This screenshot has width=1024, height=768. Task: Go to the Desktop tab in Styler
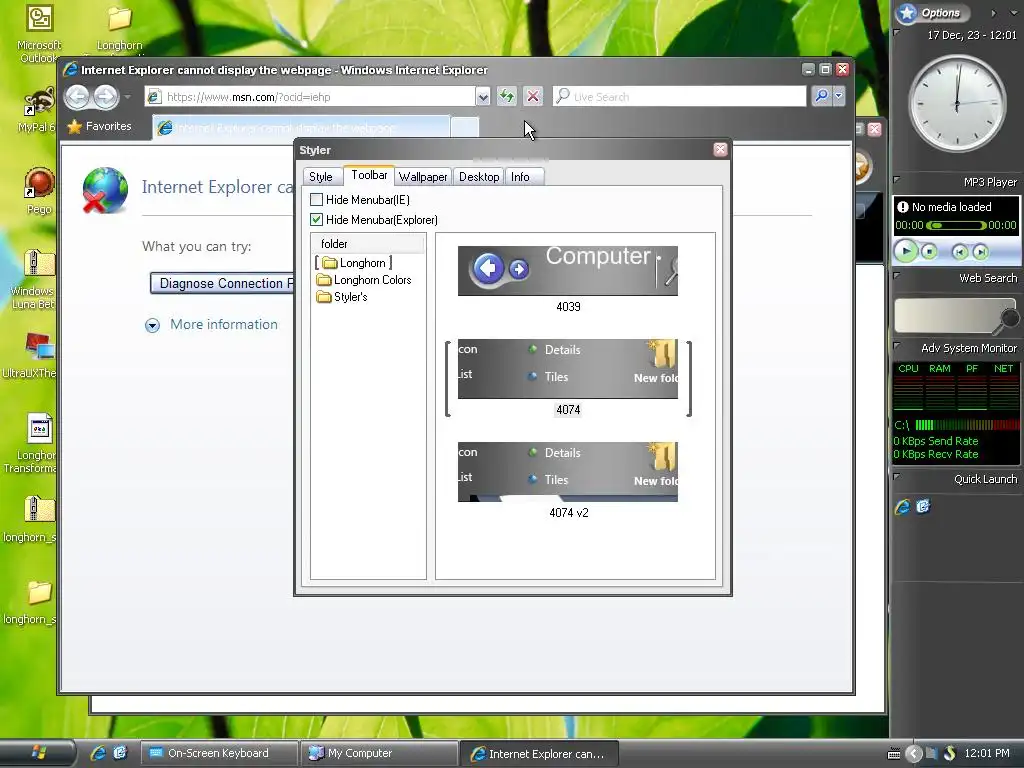pyautogui.click(x=479, y=177)
